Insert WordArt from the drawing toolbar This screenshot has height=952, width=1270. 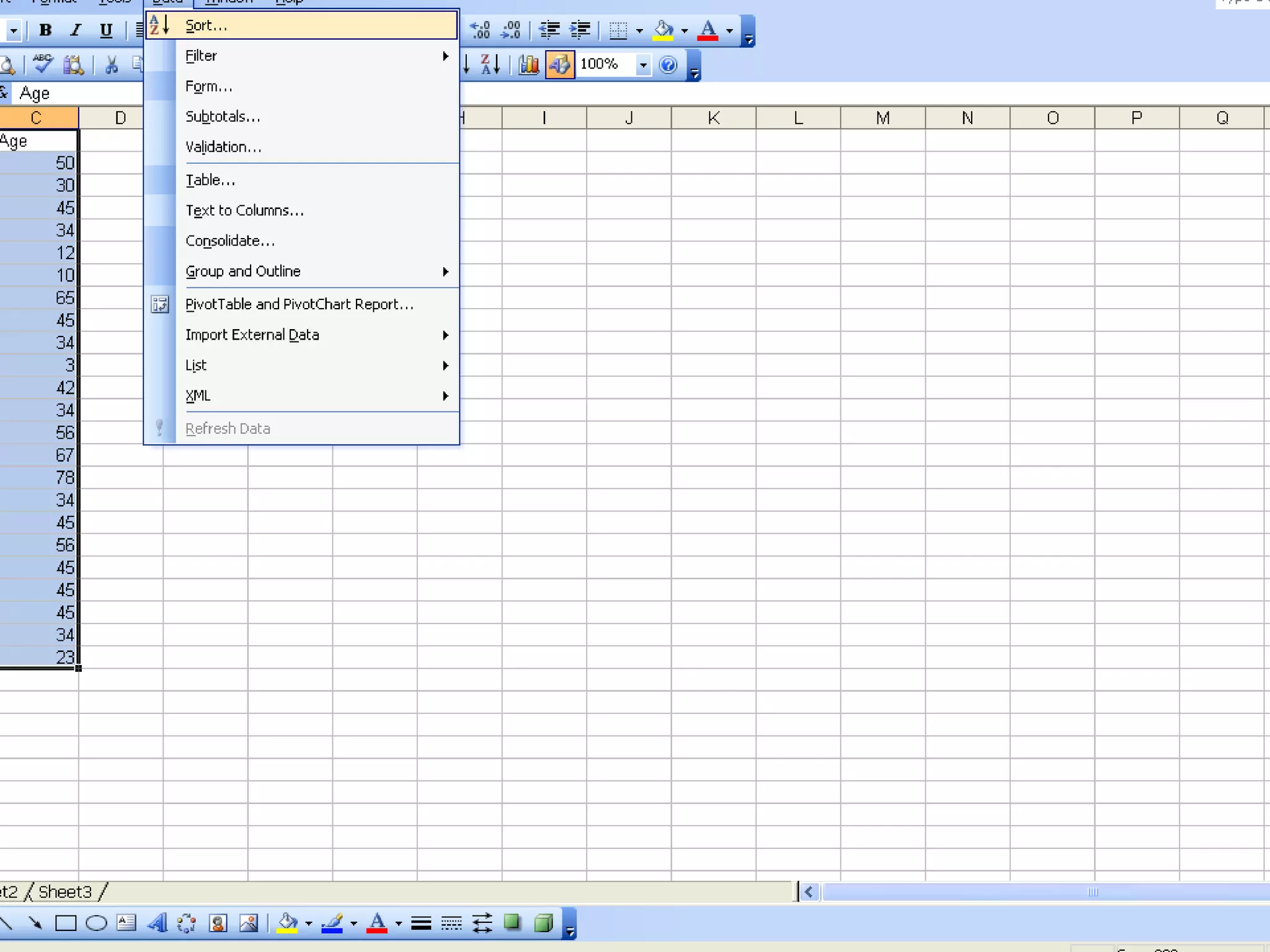(x=157, y=923)
